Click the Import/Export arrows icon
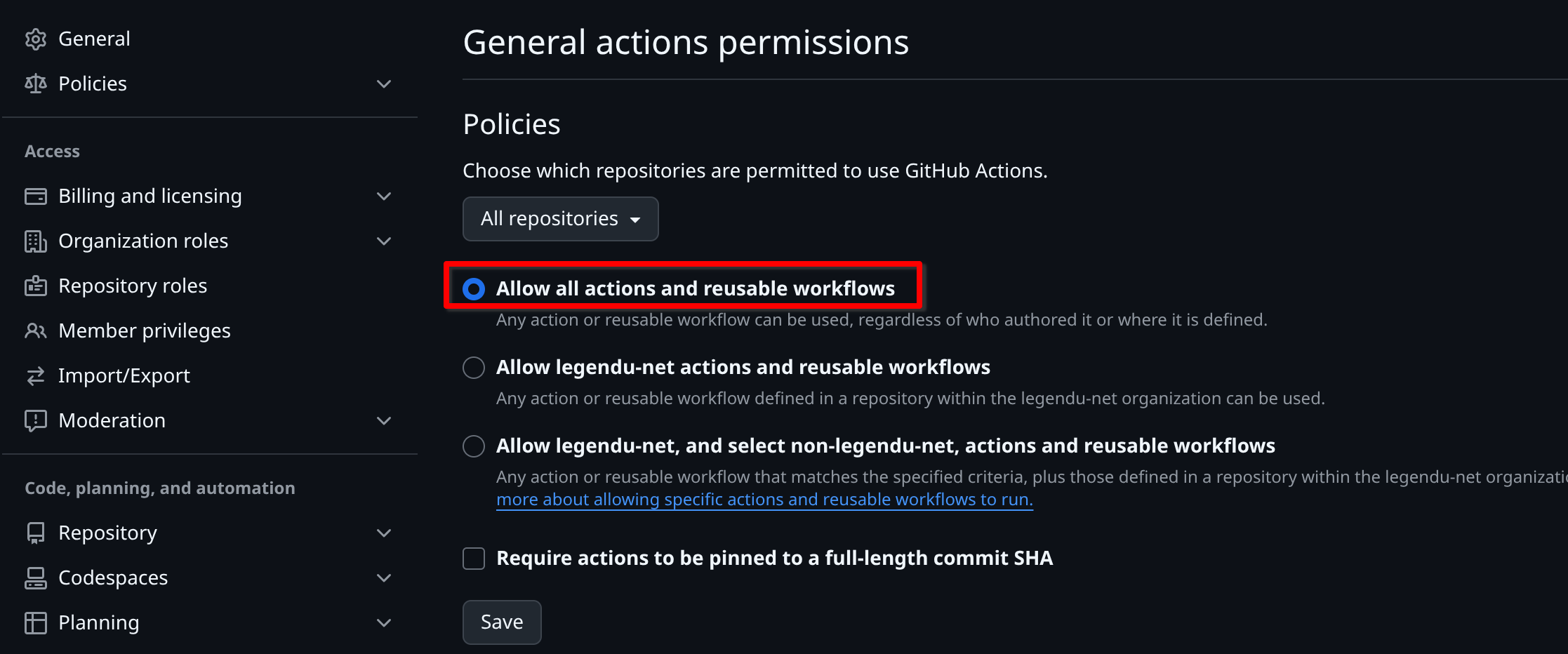This screenshot has width=1568, height=654. (36, 376)
